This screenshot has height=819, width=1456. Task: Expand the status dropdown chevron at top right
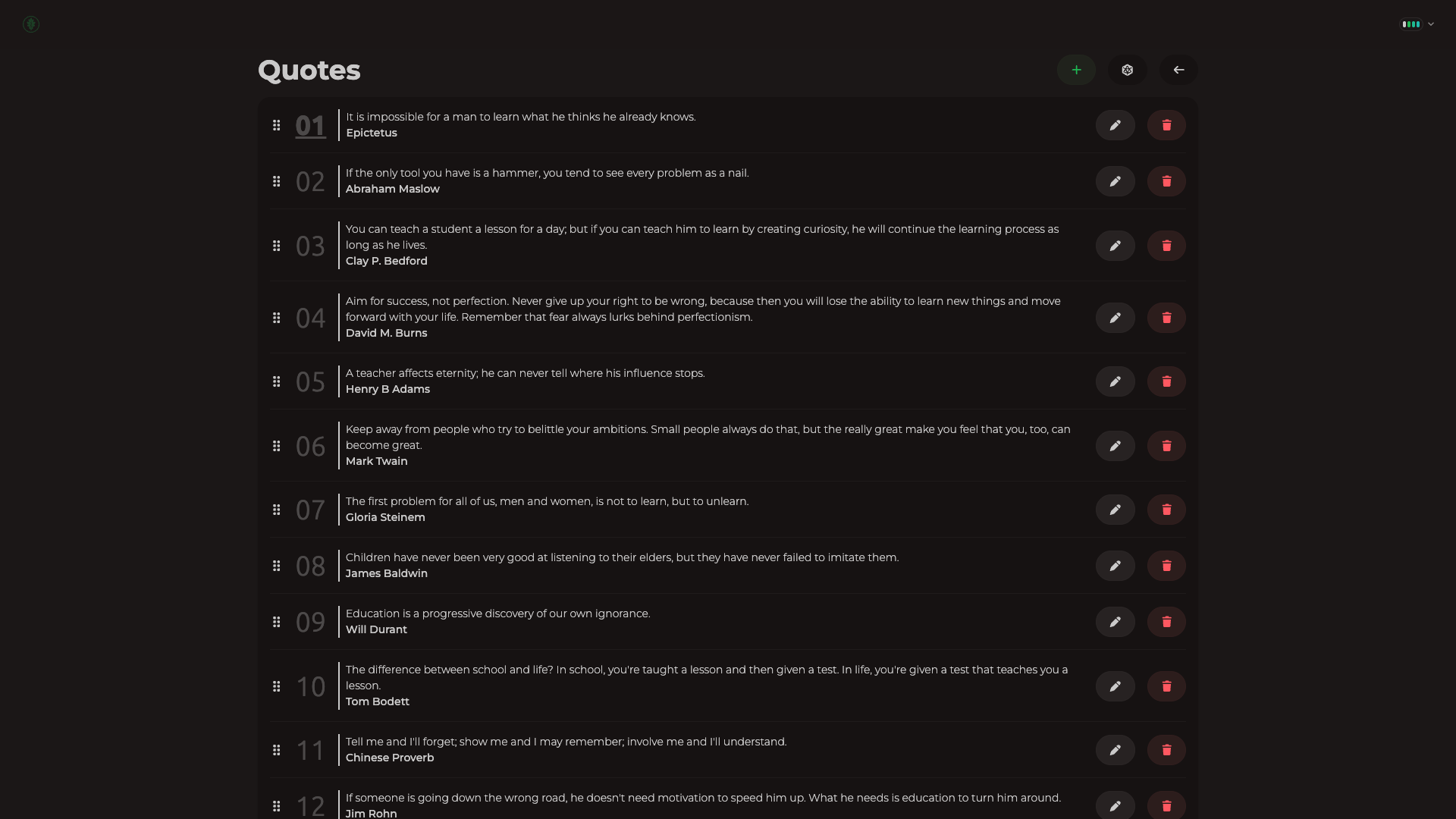tap(1431, 24)
